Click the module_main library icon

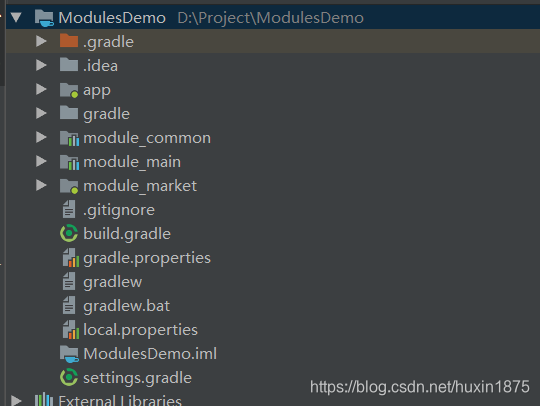coord(69,162)
